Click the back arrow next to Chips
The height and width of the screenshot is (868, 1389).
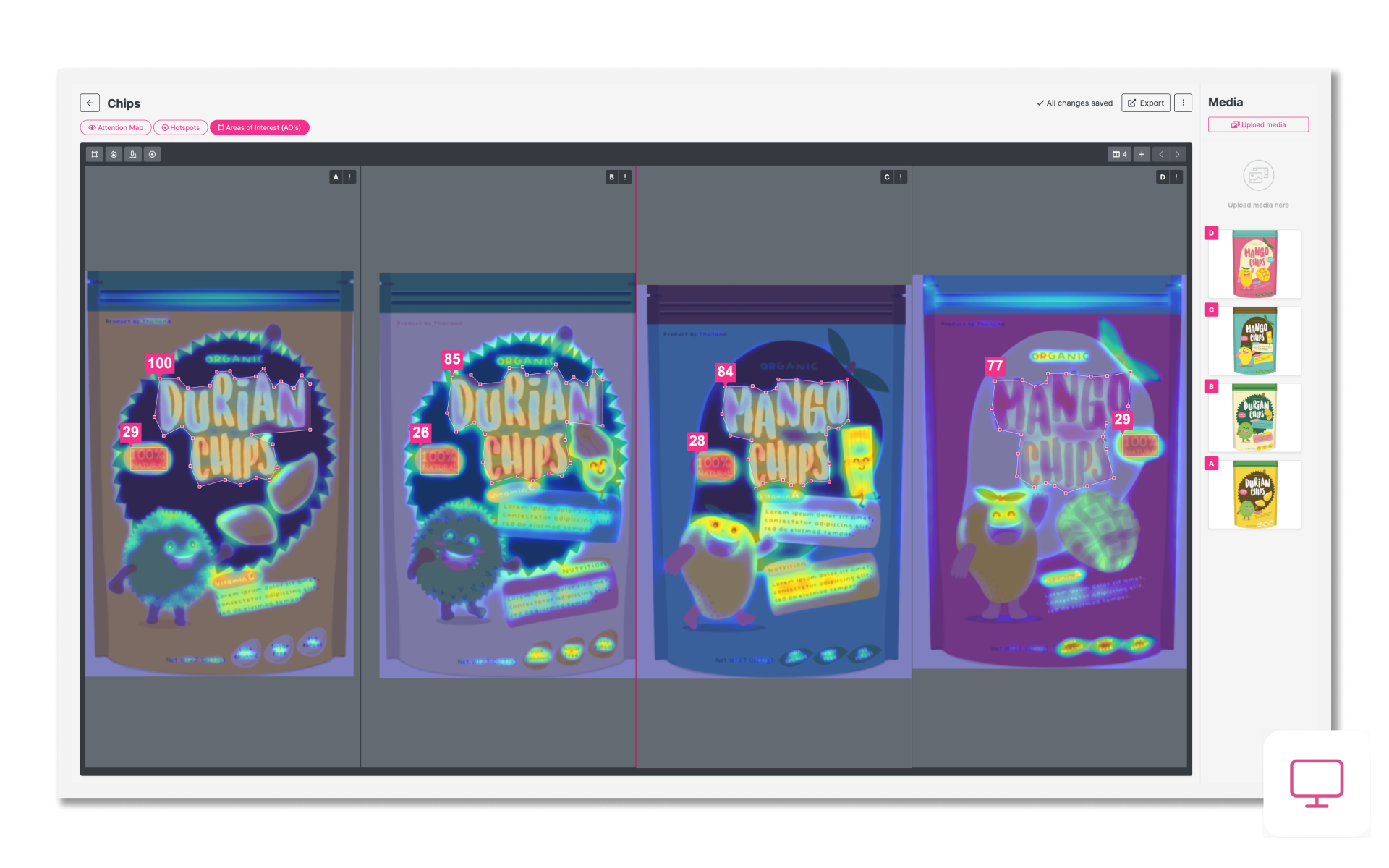(x=90, y=103)
